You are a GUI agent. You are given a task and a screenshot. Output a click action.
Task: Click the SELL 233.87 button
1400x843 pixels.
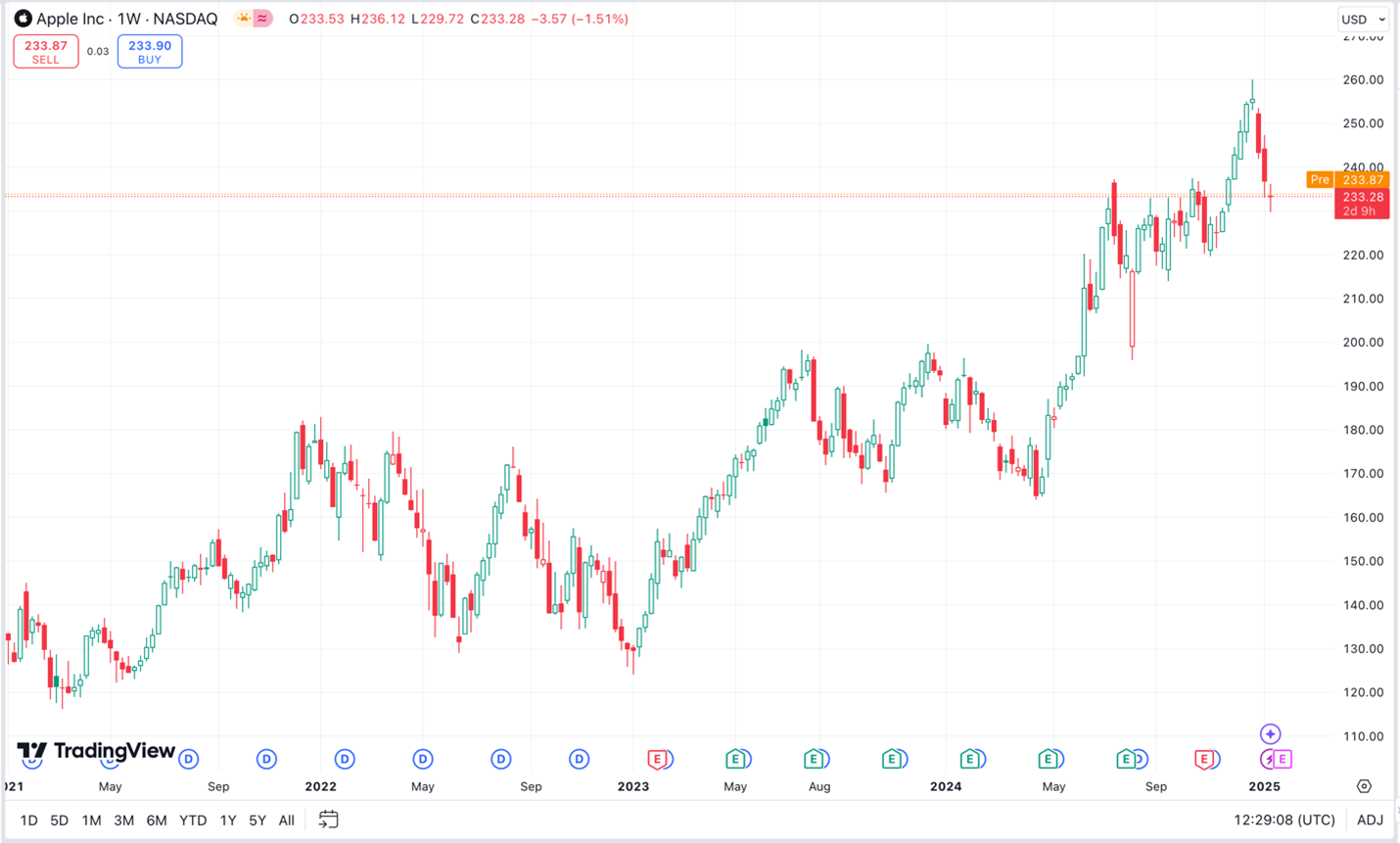pos(45,50)
